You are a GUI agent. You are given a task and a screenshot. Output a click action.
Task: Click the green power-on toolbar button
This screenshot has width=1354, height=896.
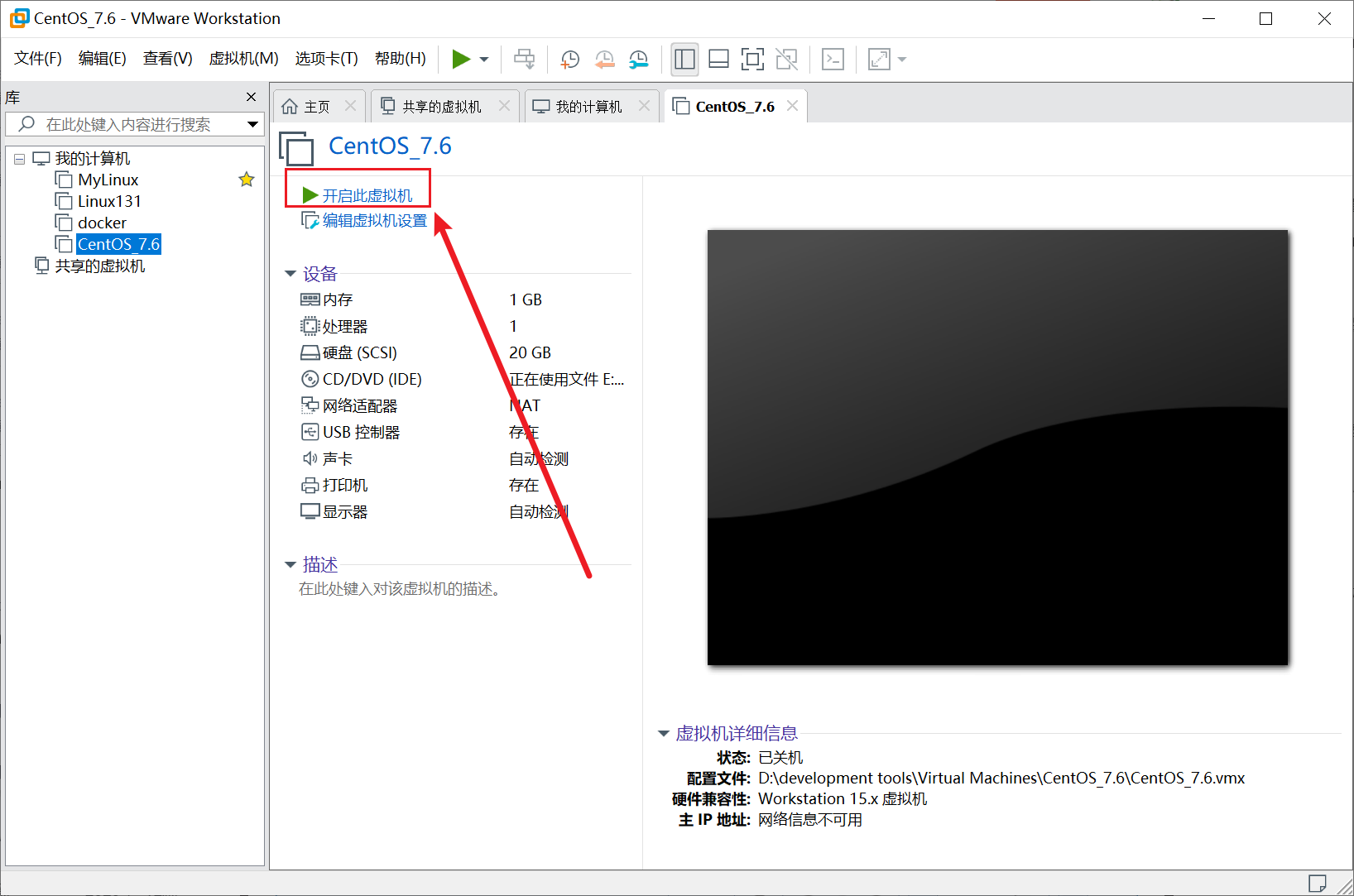click(x=461, y=59)
